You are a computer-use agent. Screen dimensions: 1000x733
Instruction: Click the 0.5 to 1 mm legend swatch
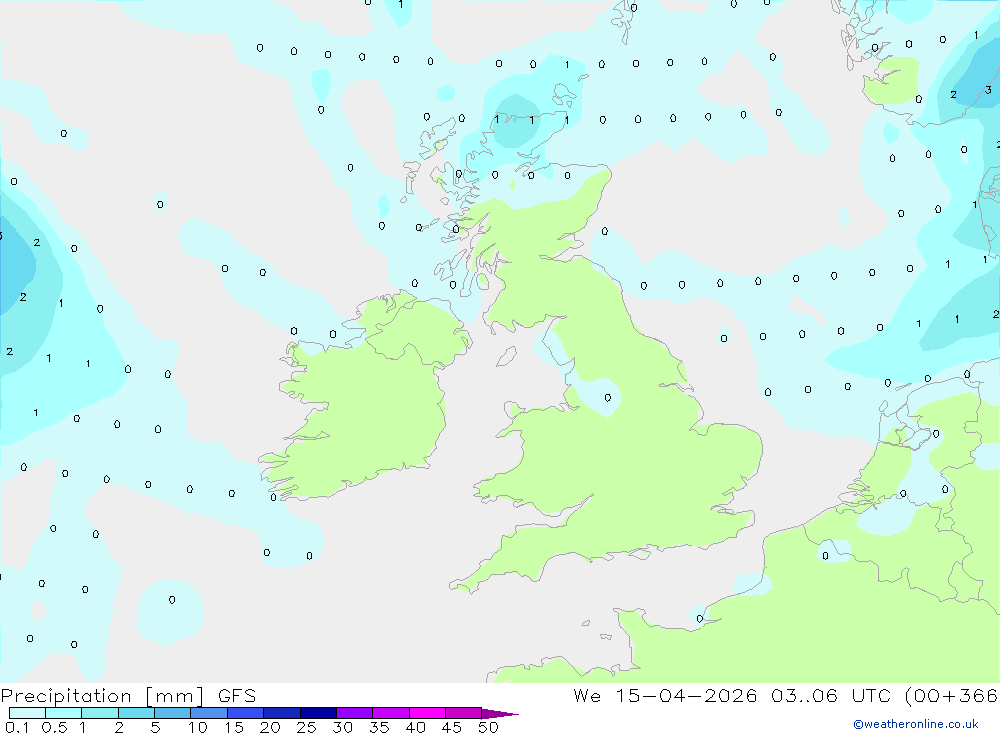[64, 713]
